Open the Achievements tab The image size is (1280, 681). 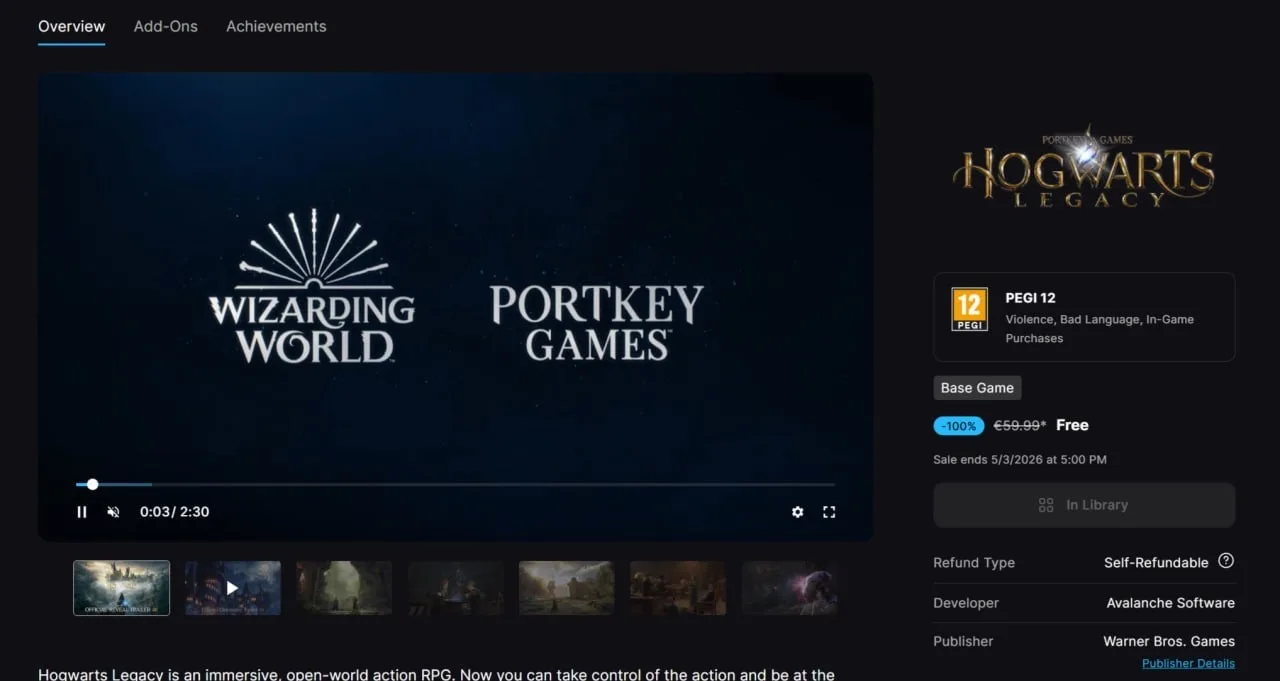[x=276, y=27]
